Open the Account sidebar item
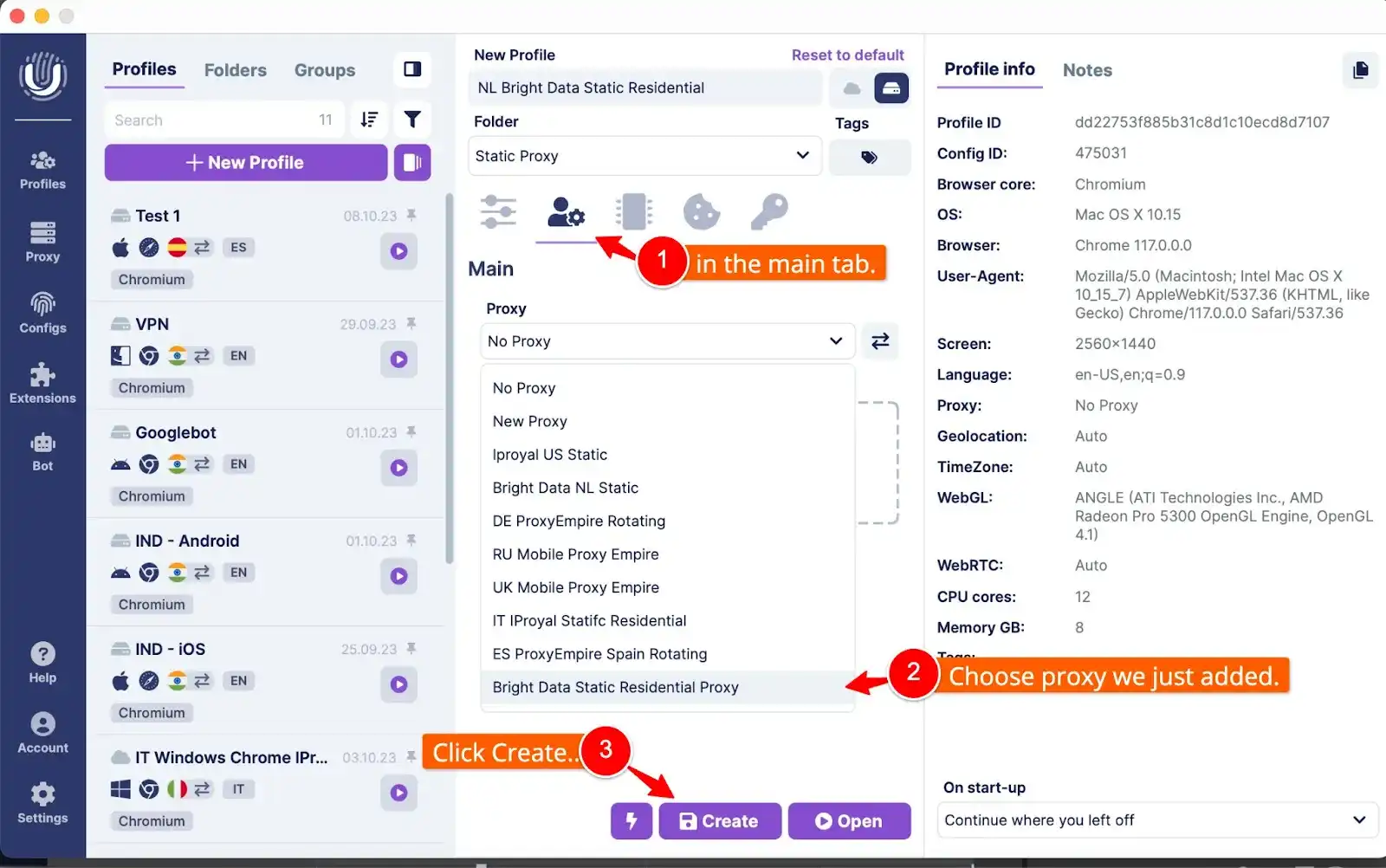Screen dimensions: 1386x868 pos(42,733)
